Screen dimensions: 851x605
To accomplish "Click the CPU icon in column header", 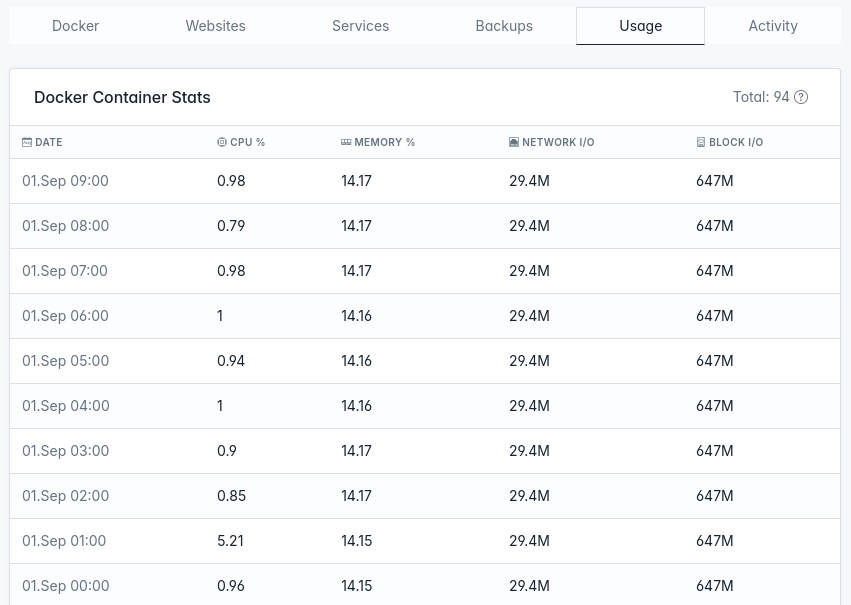I will pyautogui.click(x=222, y=142).
